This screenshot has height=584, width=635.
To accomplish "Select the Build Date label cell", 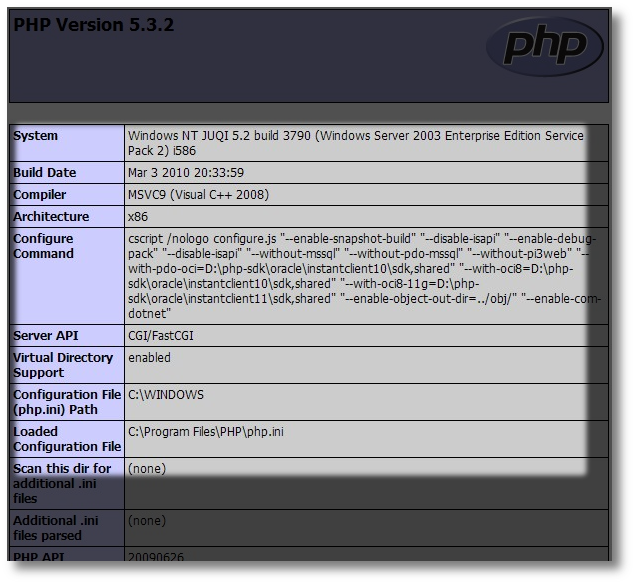I will click(x=45, y=173).
